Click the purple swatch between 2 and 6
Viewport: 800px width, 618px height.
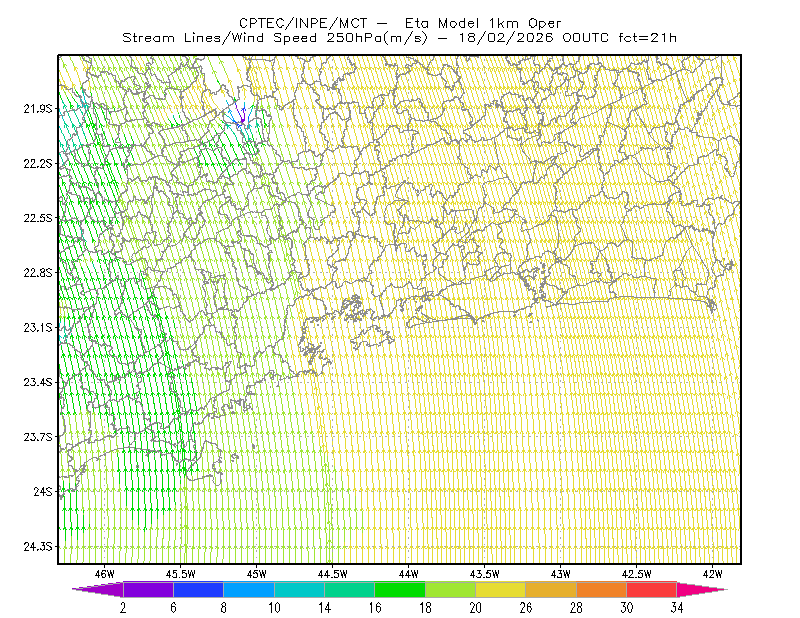148,589
